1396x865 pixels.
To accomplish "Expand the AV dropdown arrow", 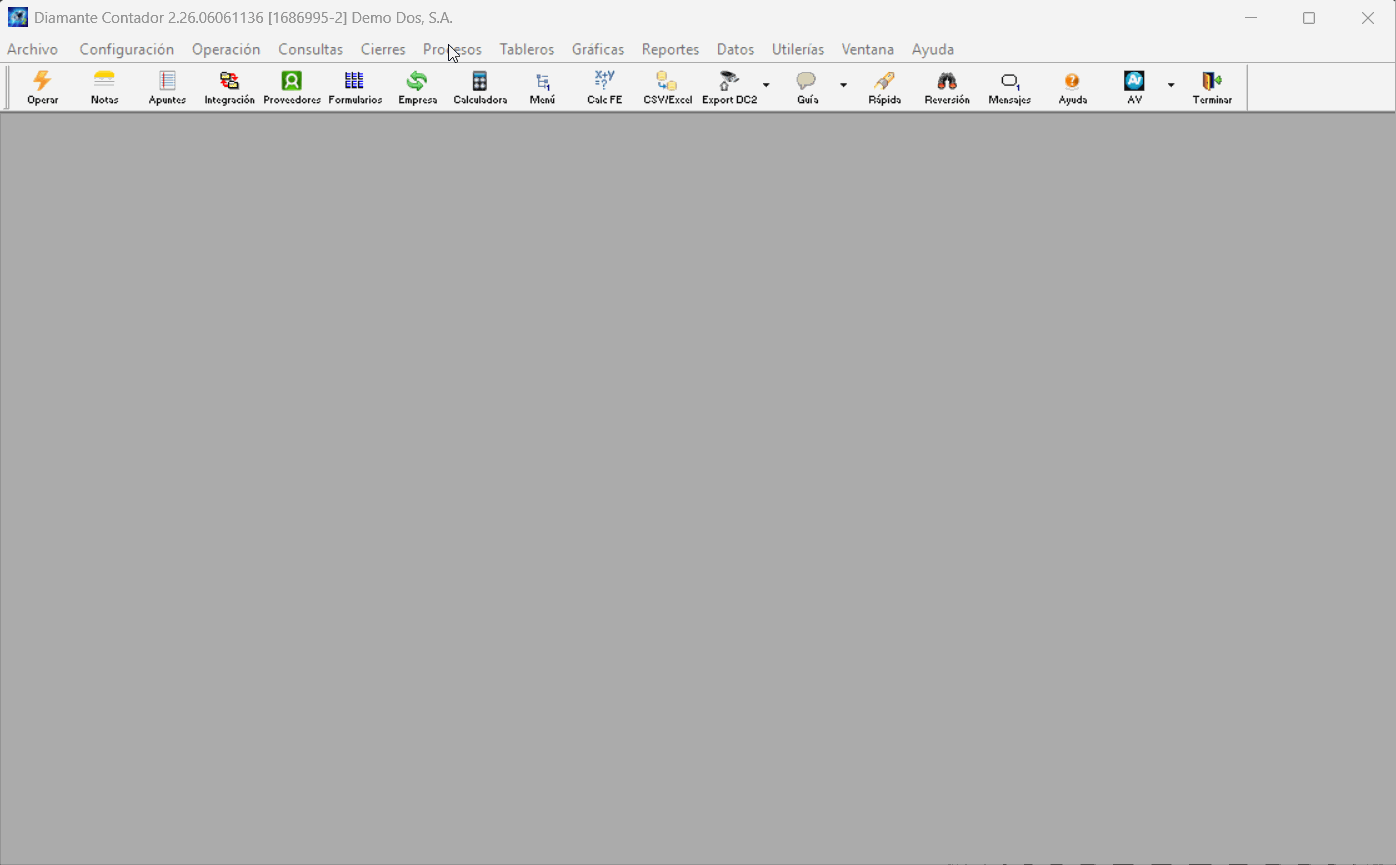I will point(1171,86).
